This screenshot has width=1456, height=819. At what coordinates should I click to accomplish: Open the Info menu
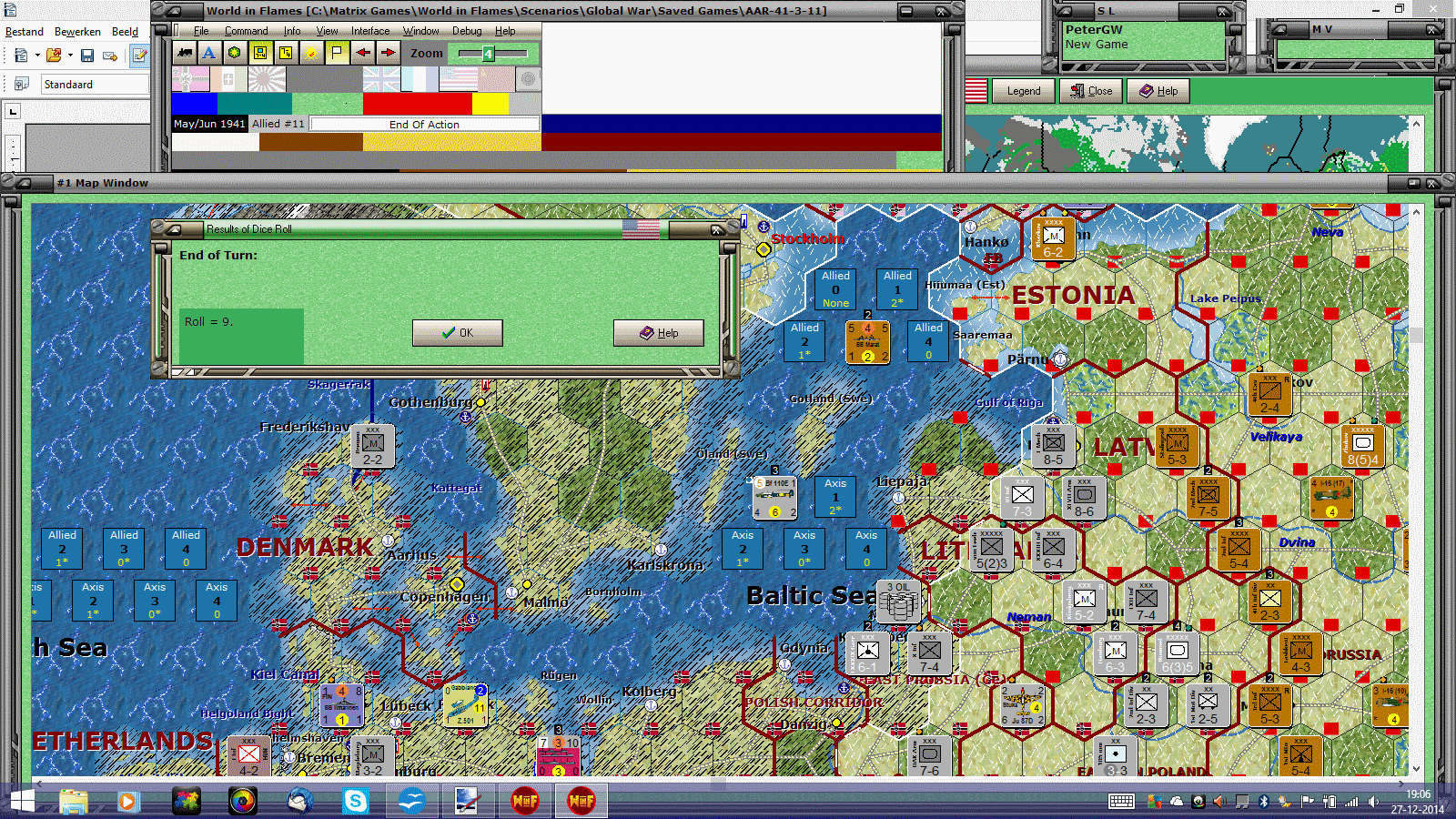[291, 31]
